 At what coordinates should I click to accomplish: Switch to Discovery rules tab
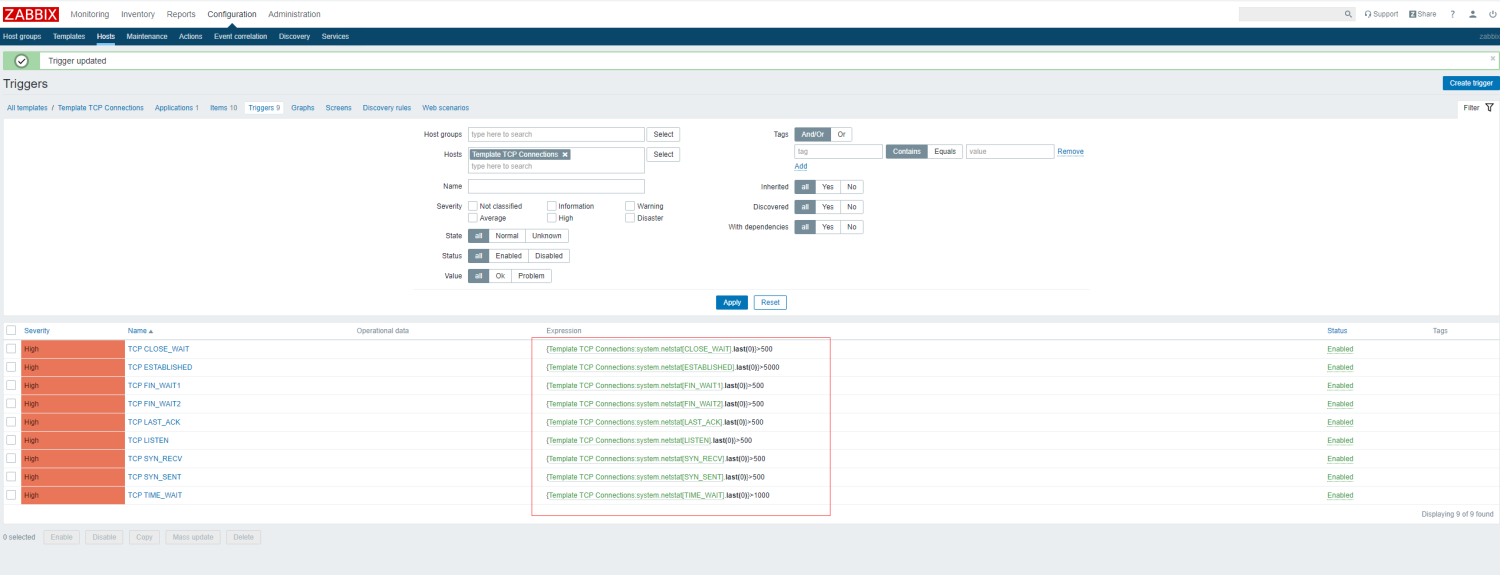[387, 107]
